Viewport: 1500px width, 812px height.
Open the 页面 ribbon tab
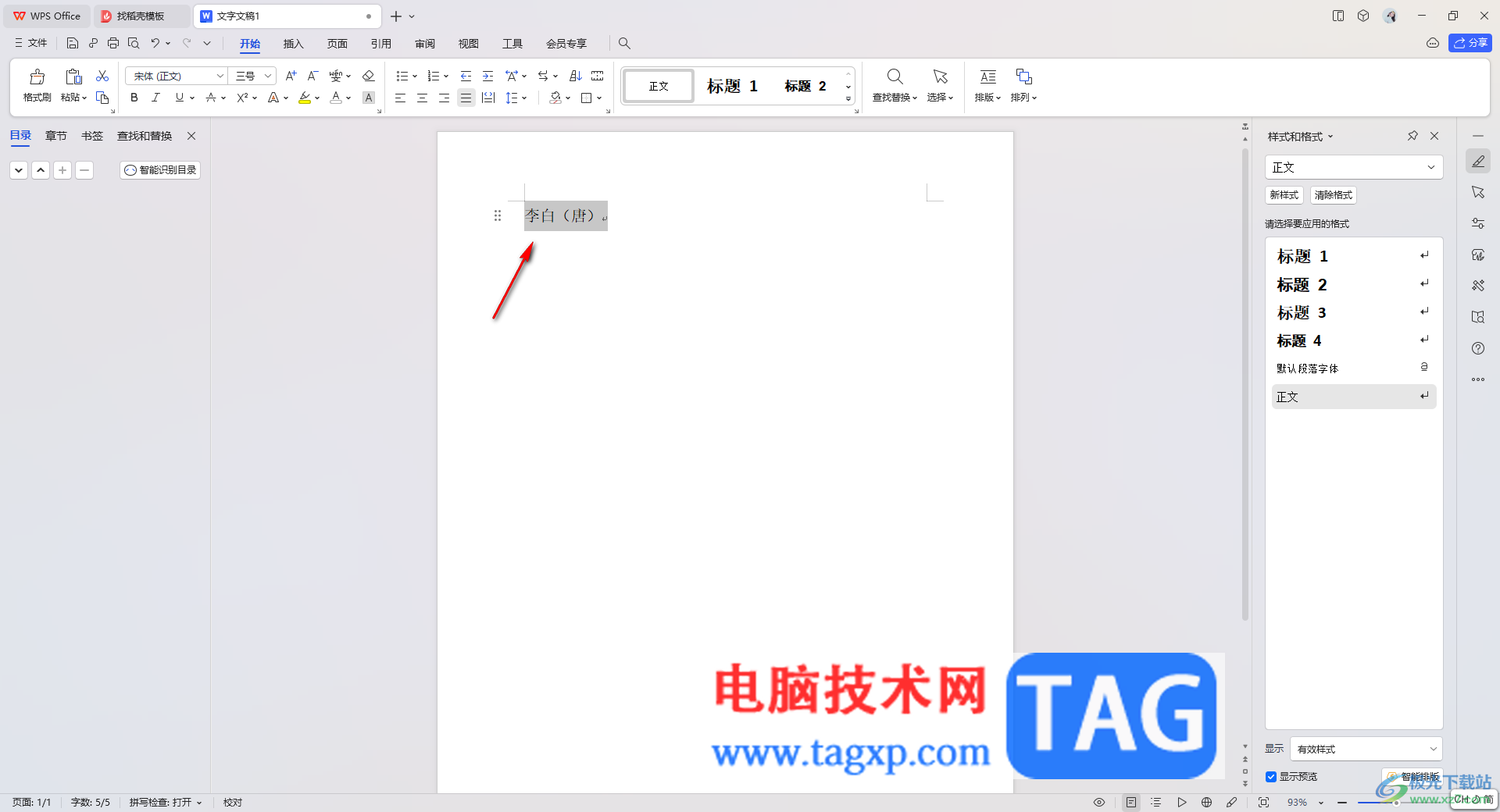337,44
